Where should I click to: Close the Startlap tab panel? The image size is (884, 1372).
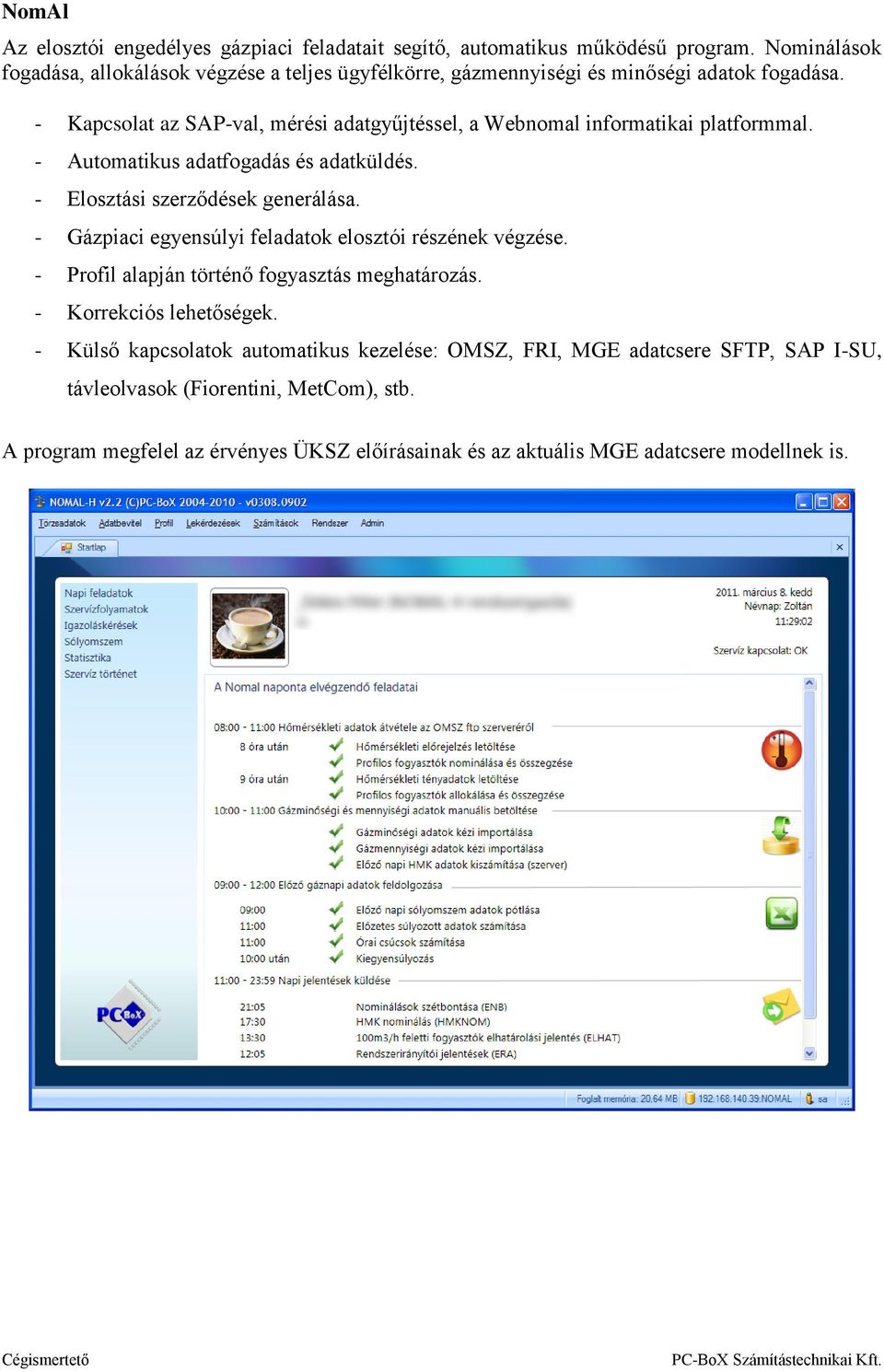point(839,547)
